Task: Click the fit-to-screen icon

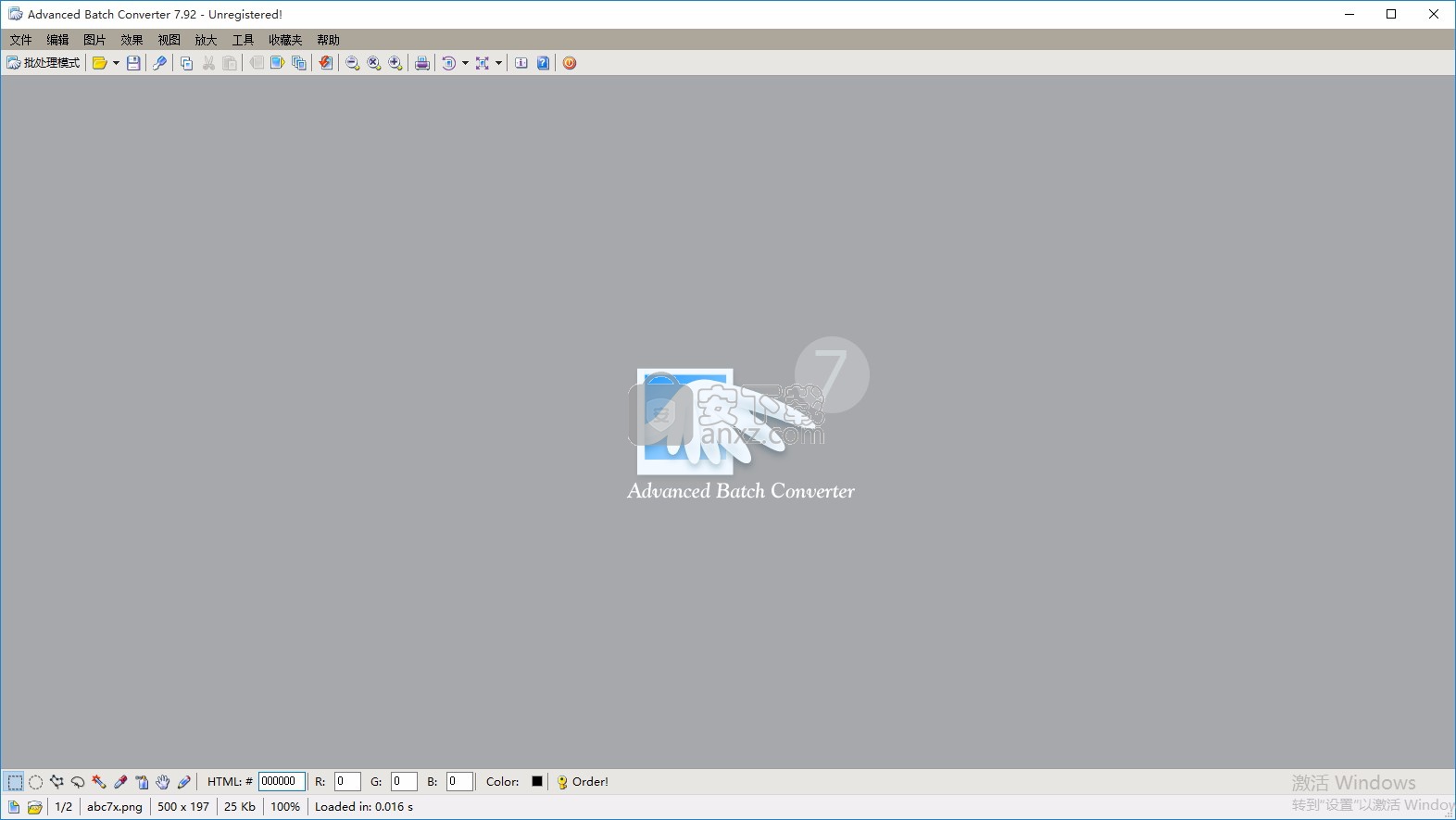Action: (x=482, y=63)
